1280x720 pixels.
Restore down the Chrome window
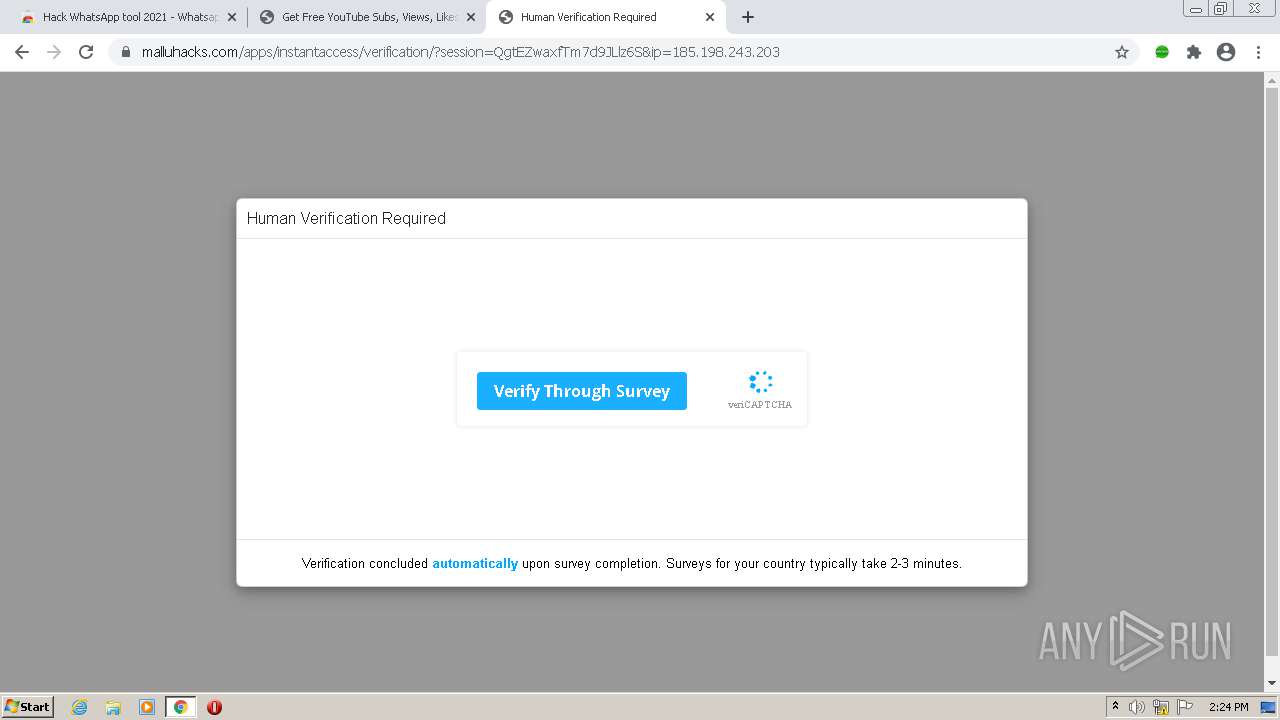[x=1221, y=9]
